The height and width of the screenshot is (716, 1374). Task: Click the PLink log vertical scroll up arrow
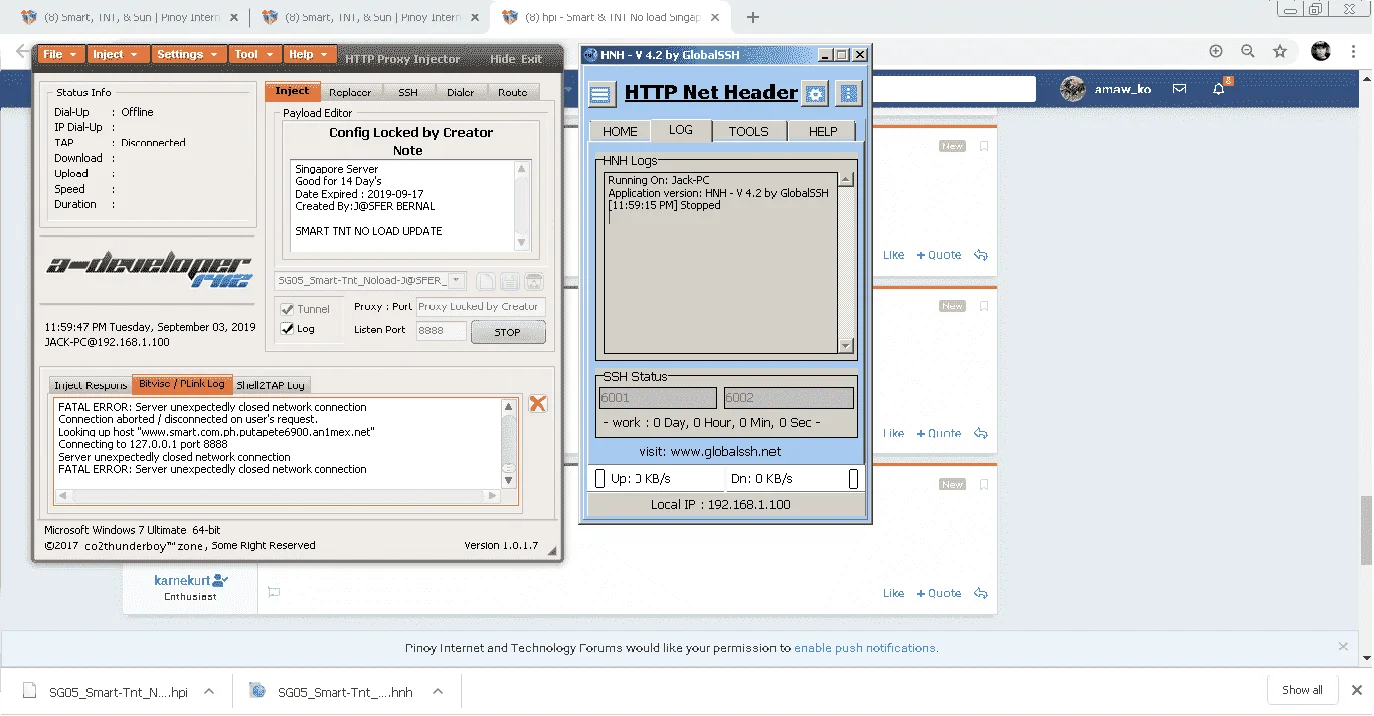tap(508, 407)
